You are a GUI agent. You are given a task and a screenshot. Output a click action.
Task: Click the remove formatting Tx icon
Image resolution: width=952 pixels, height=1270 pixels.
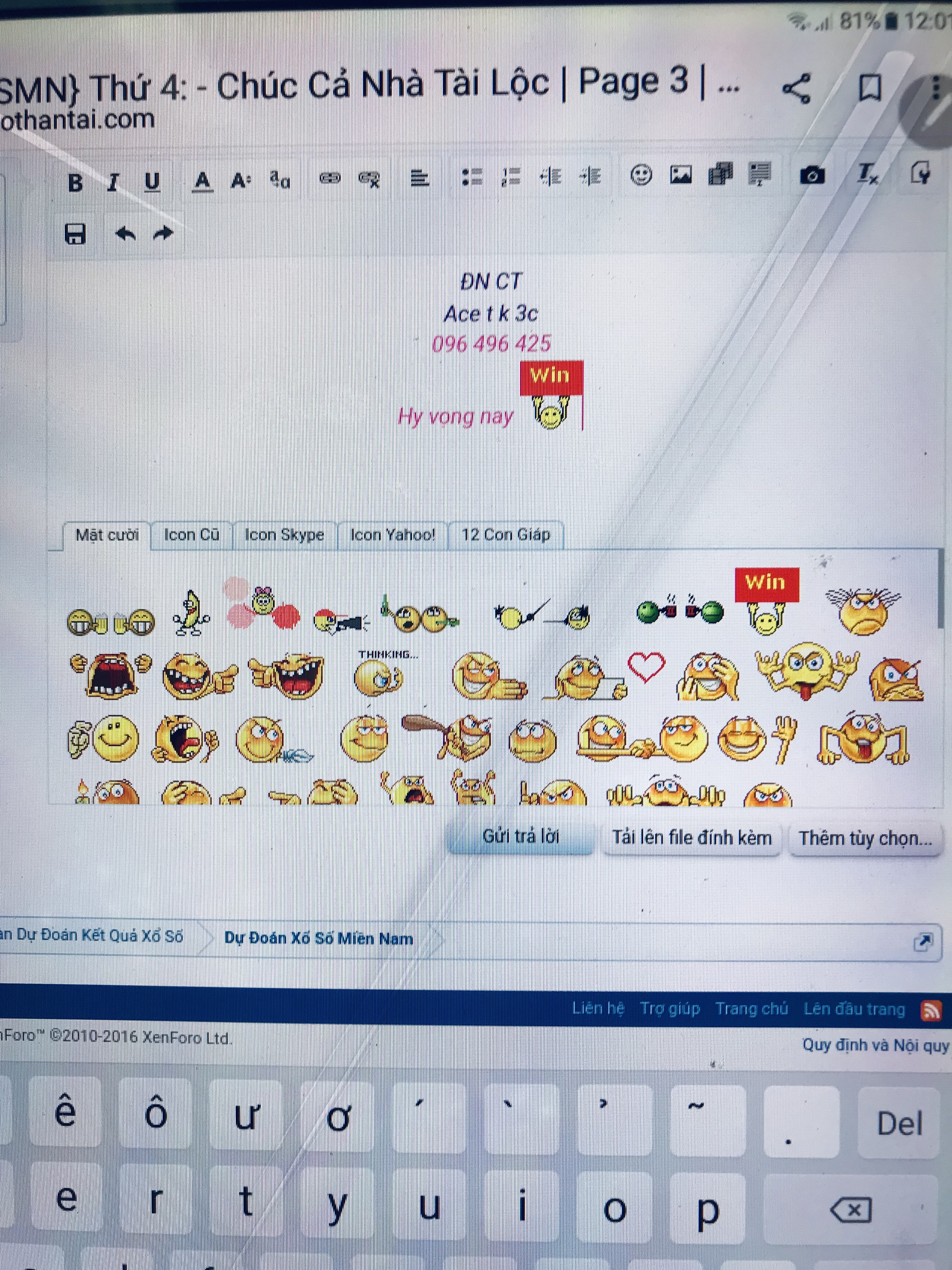coord(867,173)
